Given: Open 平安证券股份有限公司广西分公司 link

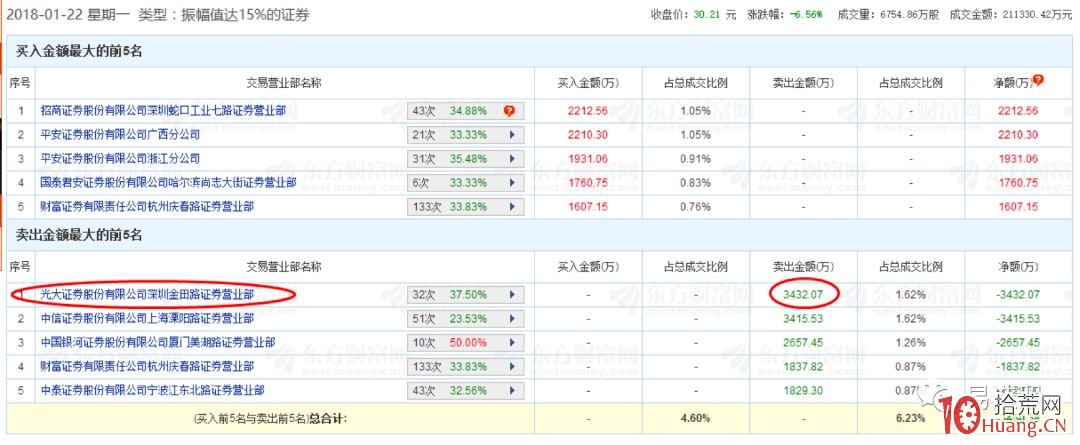Looking at the screenshot, I should pos(121,134).
